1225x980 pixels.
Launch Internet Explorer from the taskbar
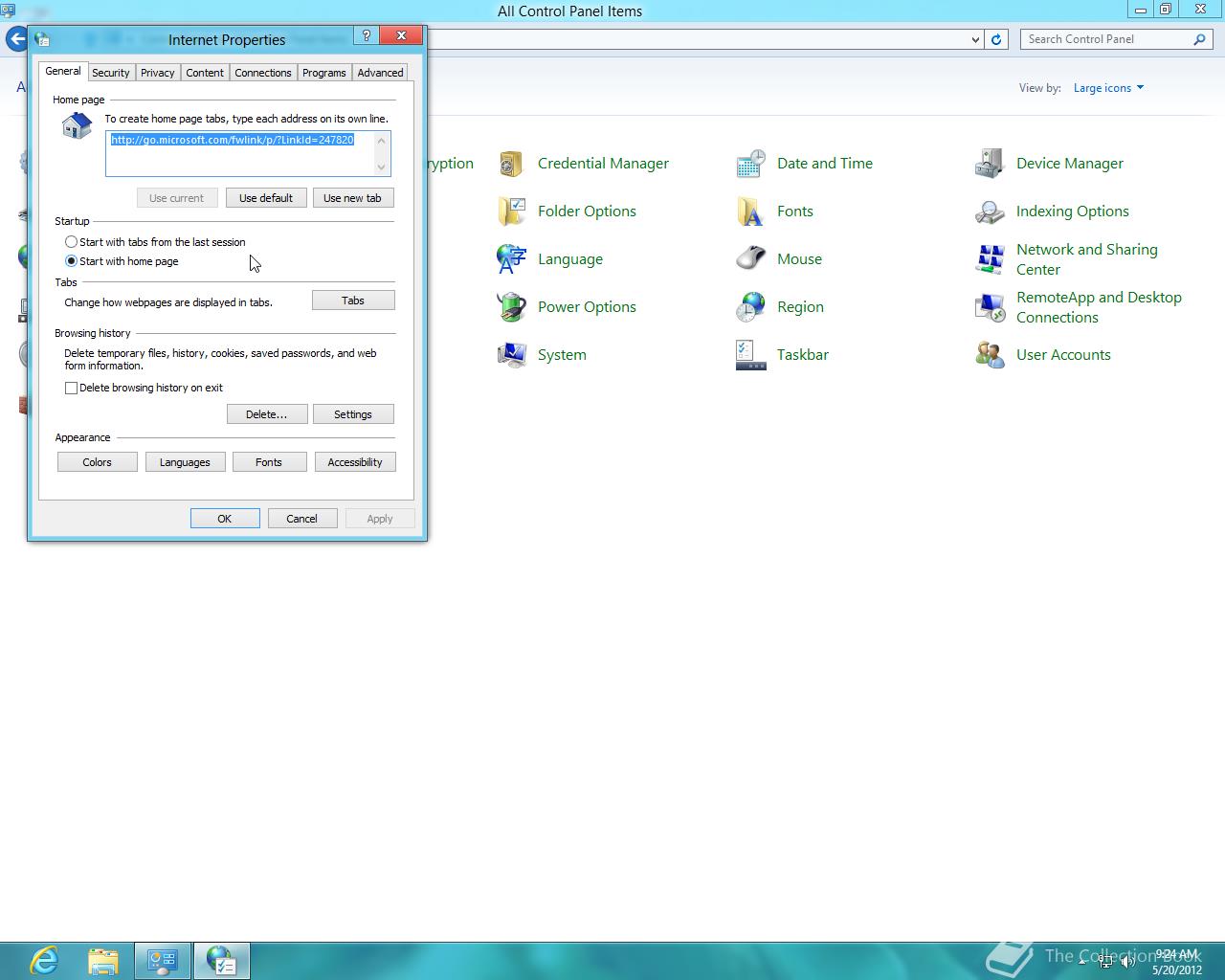[43, 960]
